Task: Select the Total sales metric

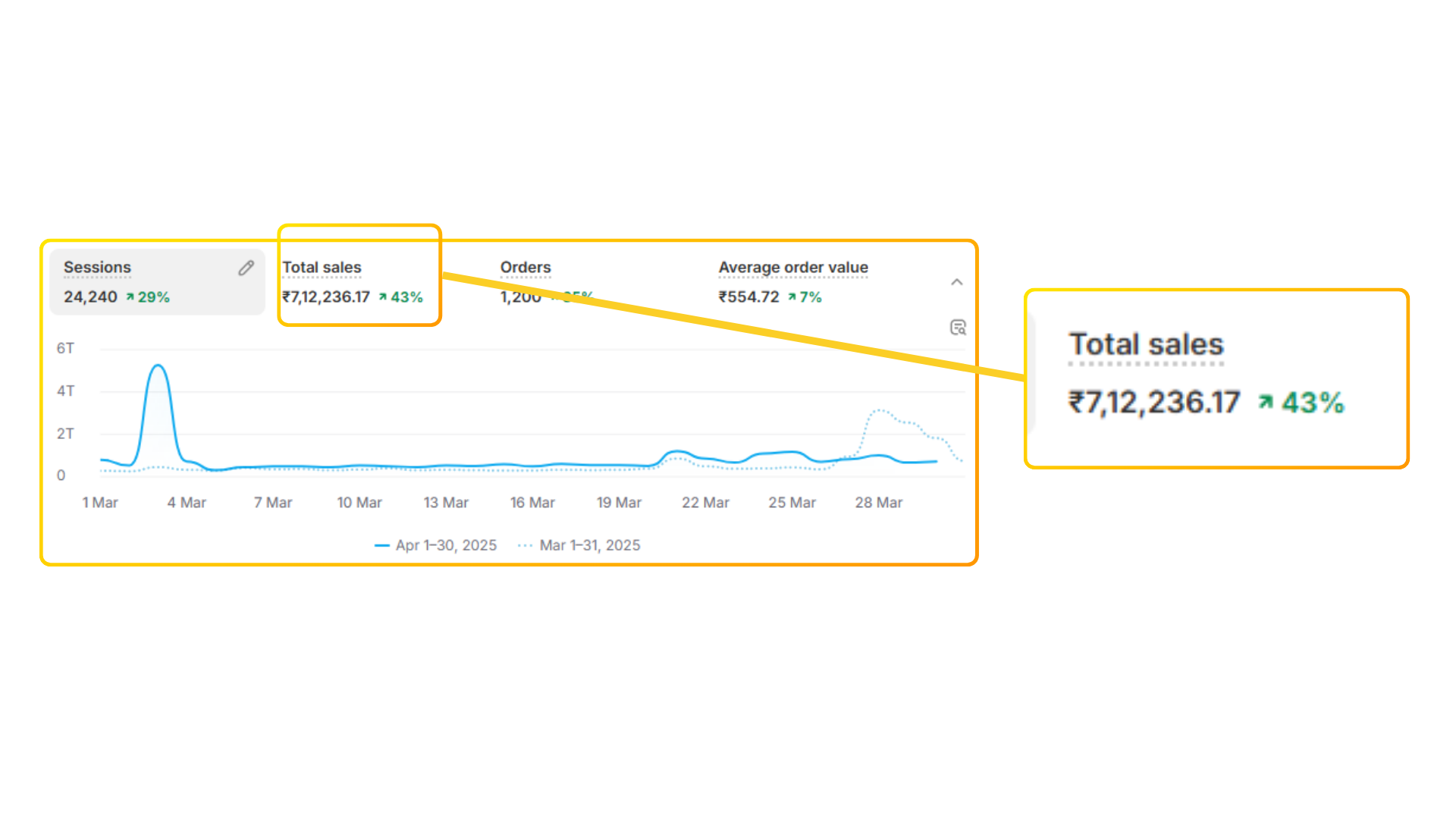Action: coord(353,282)
